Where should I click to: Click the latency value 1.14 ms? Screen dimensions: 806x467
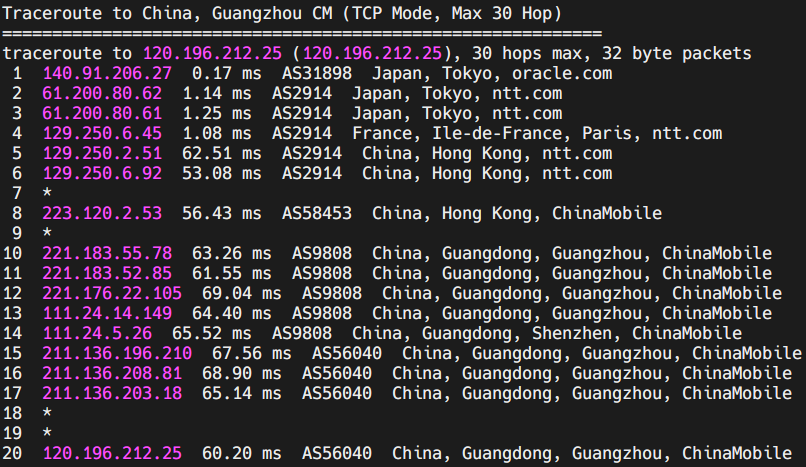[x=217, y=94]
